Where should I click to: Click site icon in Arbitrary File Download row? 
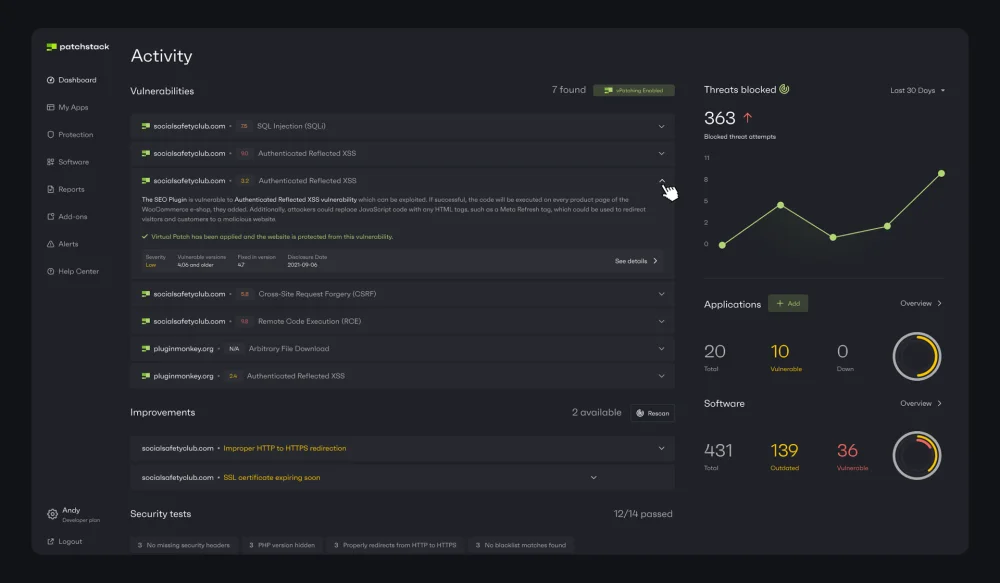tap(145, 349)
